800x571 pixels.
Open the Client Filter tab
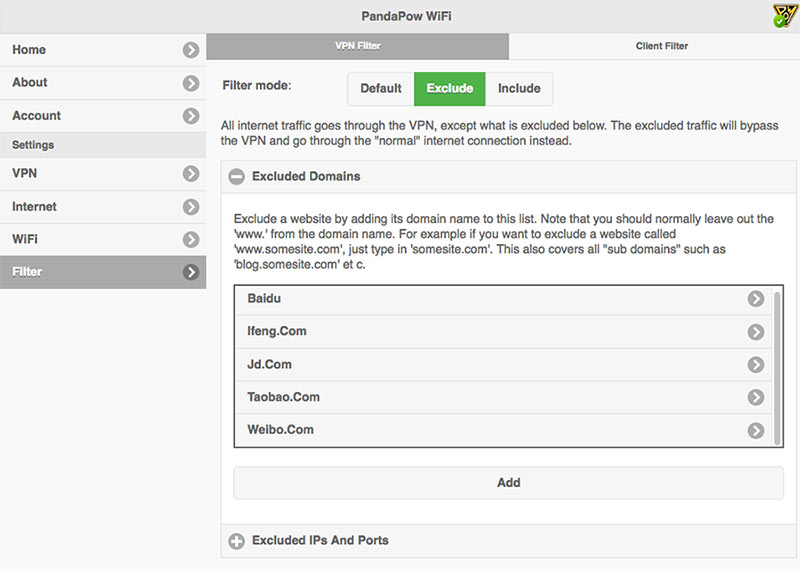(x=661, y=46)
